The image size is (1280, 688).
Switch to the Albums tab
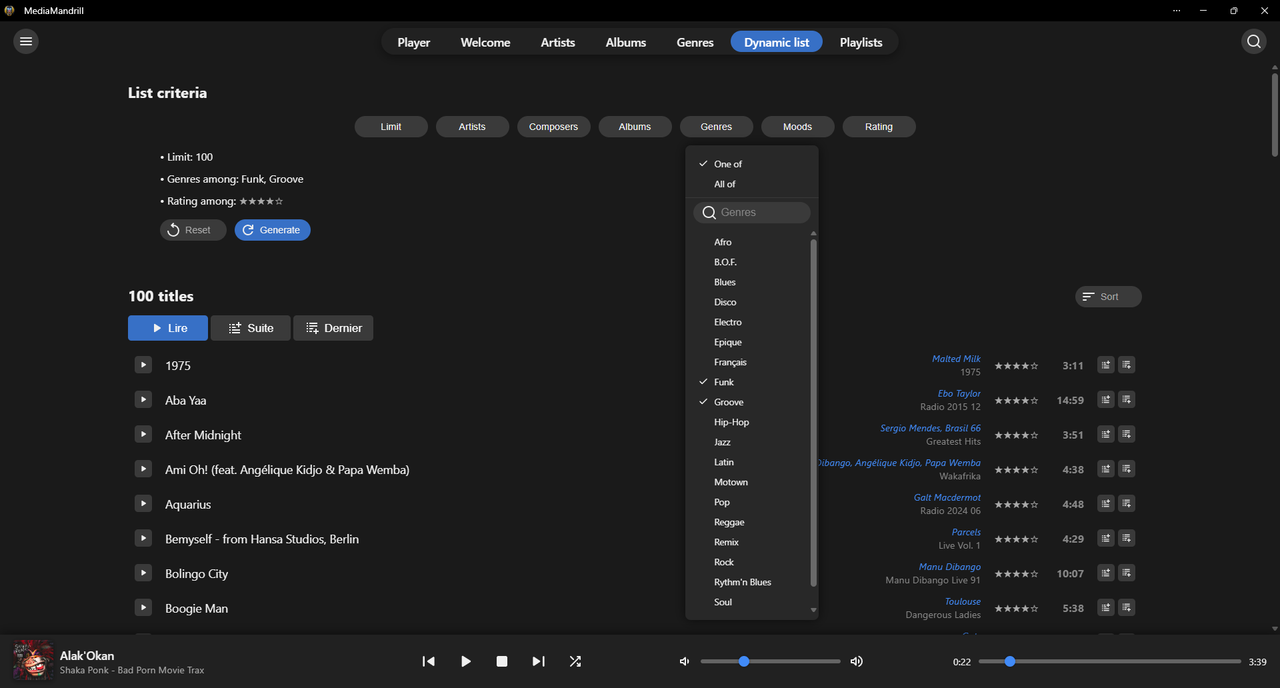pos(626,42)
